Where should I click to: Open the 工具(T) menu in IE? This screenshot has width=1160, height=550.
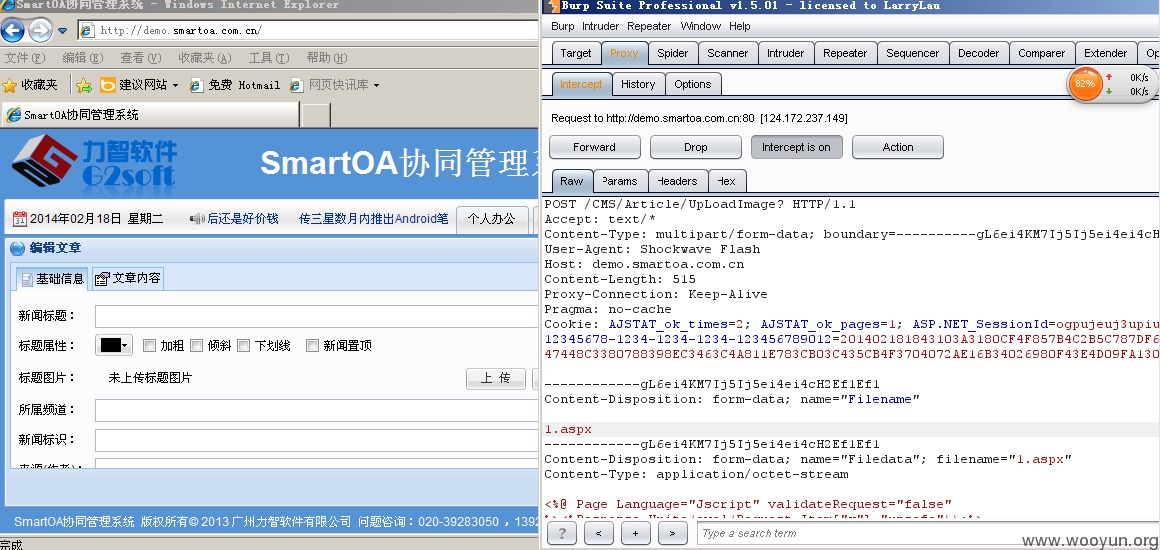click(x=269, y=58)
